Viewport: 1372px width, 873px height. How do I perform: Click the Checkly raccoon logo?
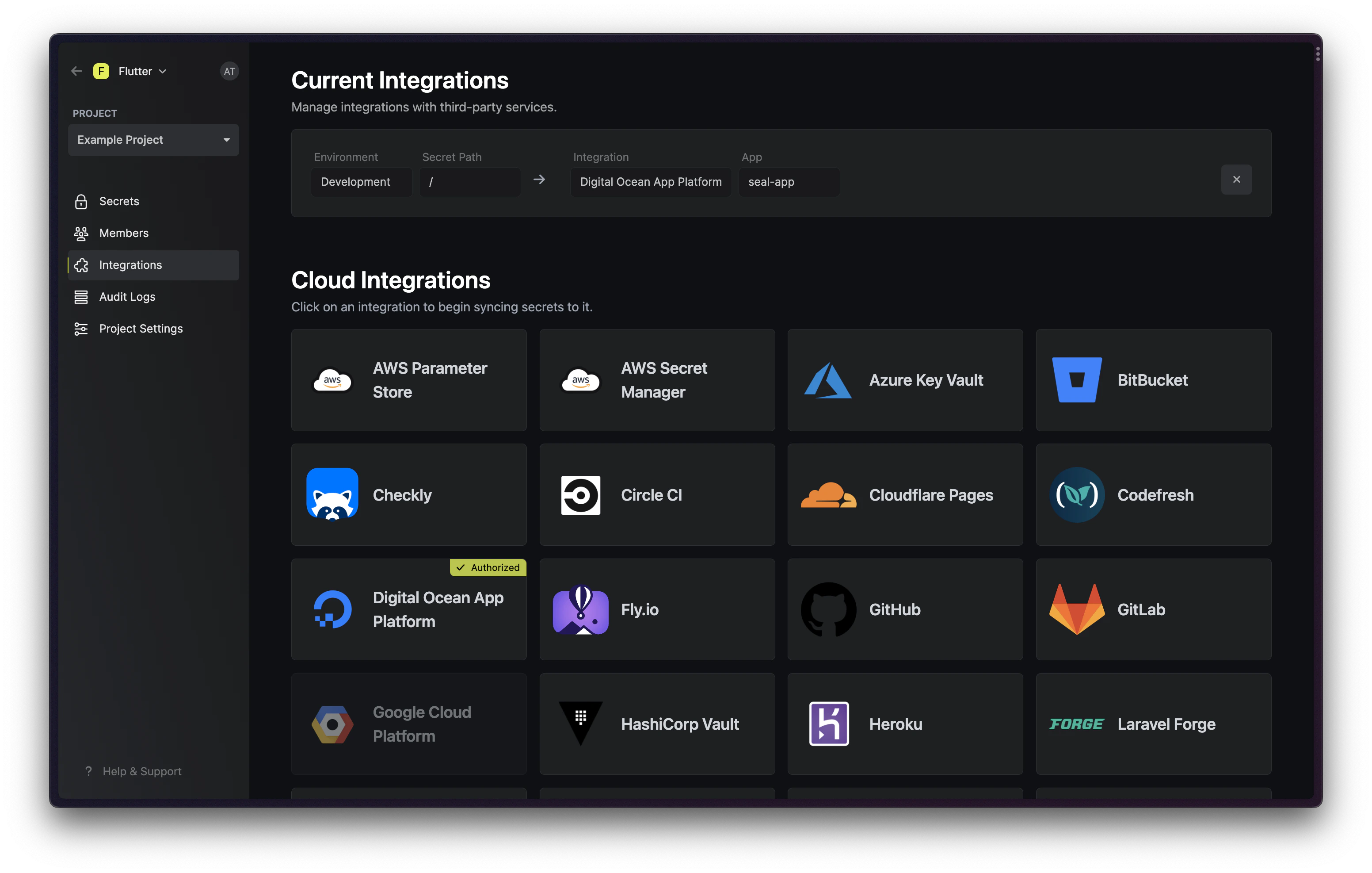[x=332, y=494]
